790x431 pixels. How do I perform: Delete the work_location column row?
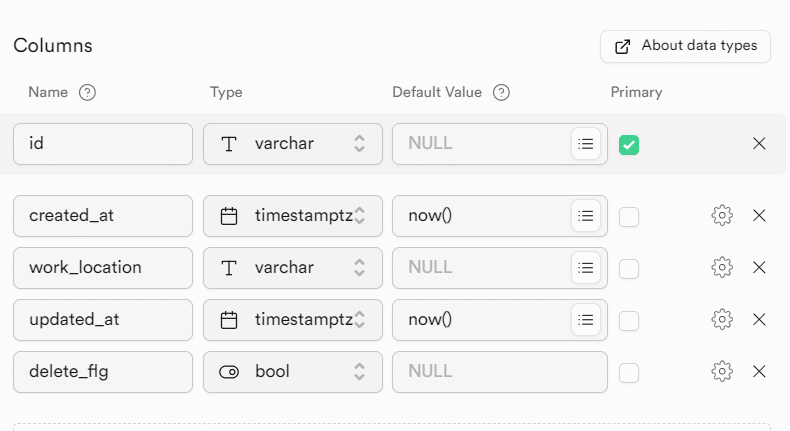click(x=759, y=268)
